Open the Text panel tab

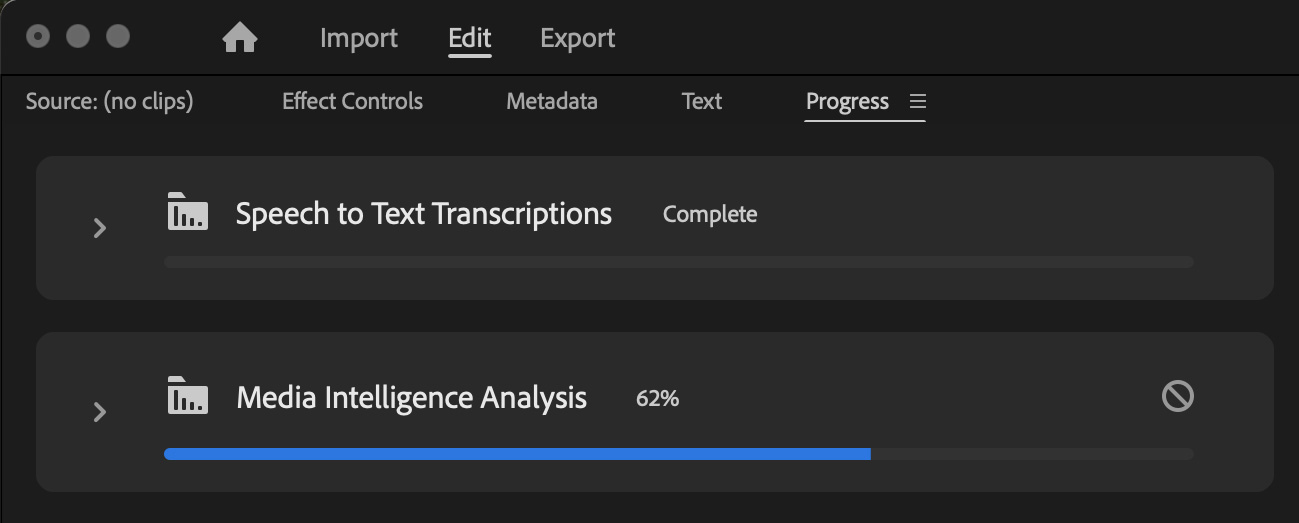click(x=702, y=101)
